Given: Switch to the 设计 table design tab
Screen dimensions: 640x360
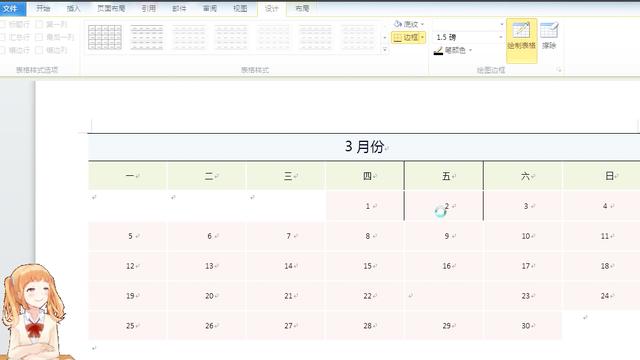Looking at the screenshot, I should click(x=272, y=9).
